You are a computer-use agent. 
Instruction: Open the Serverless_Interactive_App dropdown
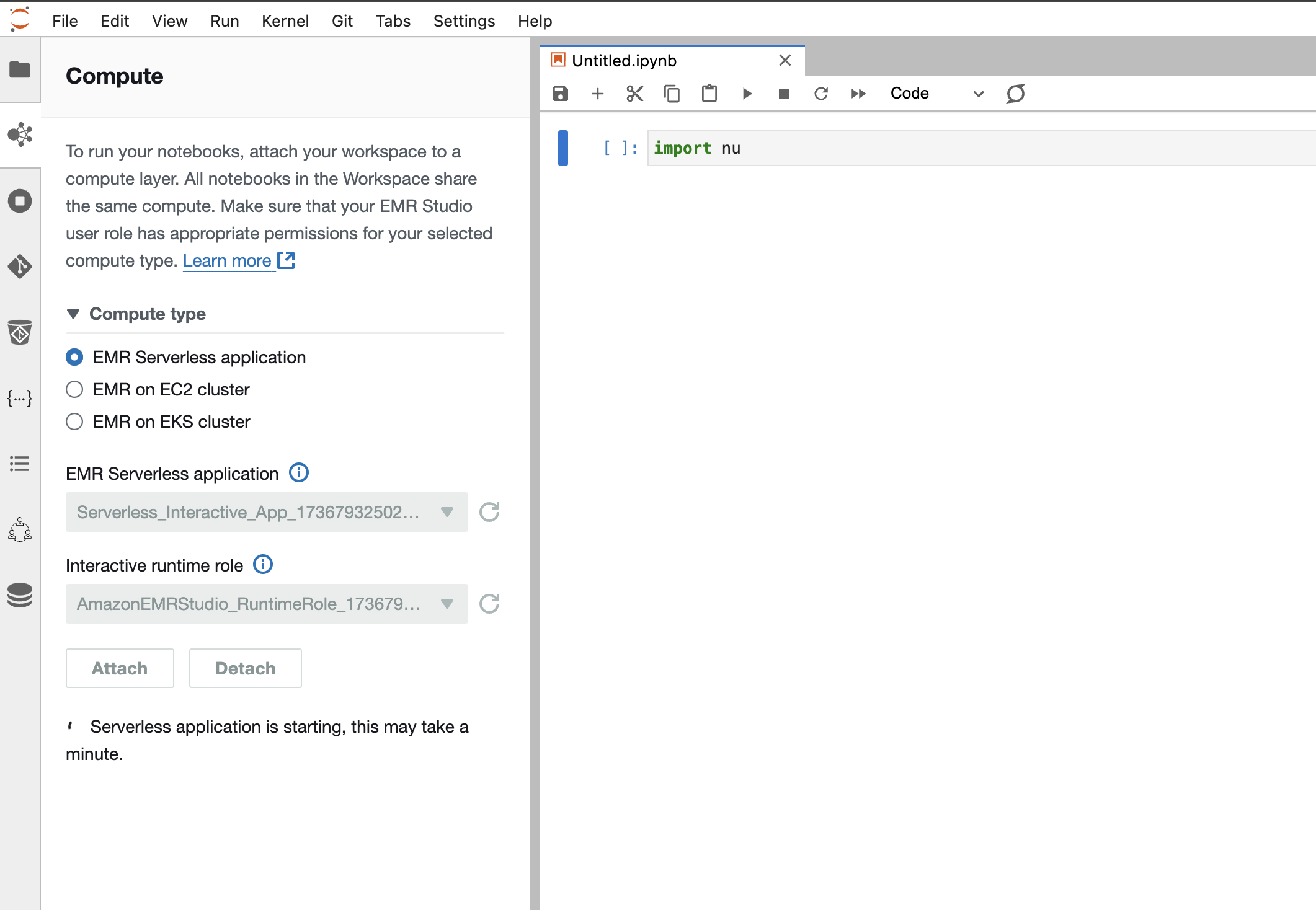(x=267, y=512)
